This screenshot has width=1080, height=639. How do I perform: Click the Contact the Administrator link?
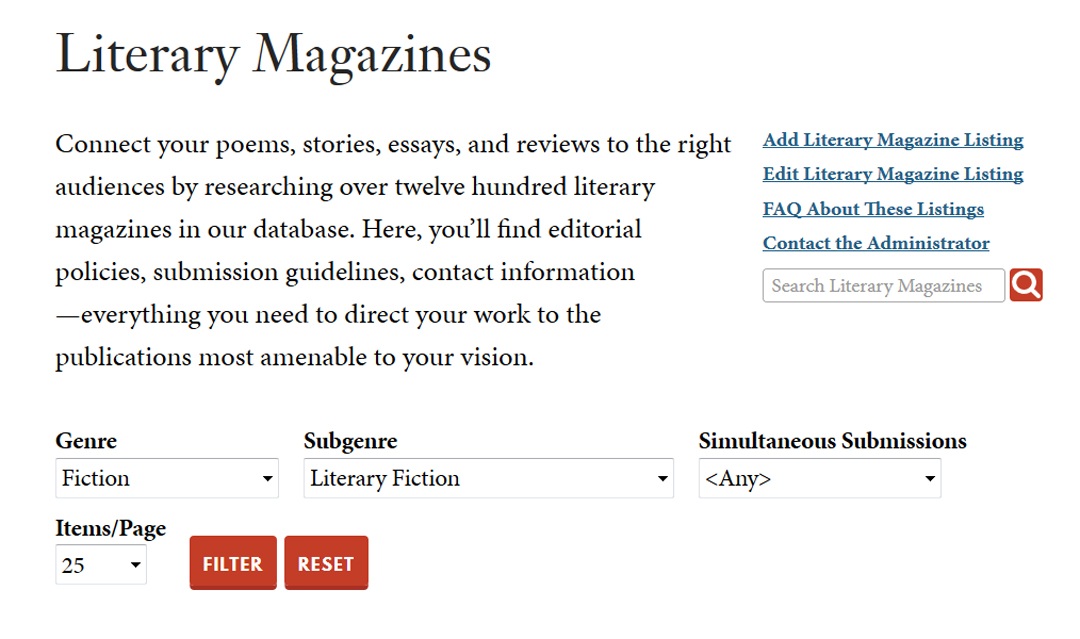pyautogui.click(x=876, y=243)
